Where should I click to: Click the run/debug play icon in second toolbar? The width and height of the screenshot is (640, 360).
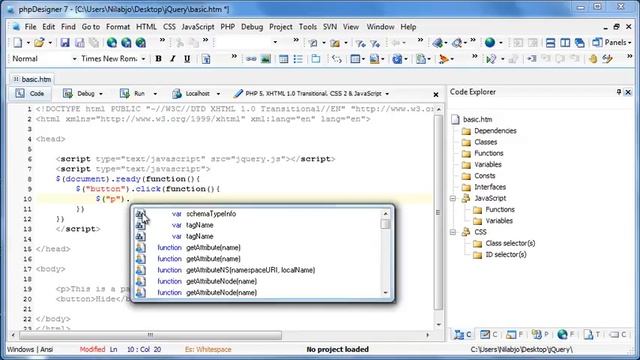(x=491, y=59)
